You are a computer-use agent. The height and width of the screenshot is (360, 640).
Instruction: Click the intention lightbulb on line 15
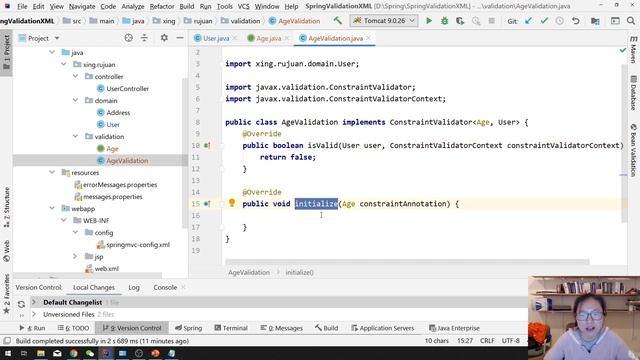pos(232,203)
